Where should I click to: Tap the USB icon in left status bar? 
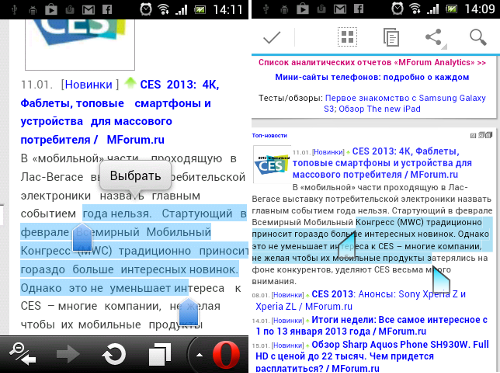click(14, 10)
